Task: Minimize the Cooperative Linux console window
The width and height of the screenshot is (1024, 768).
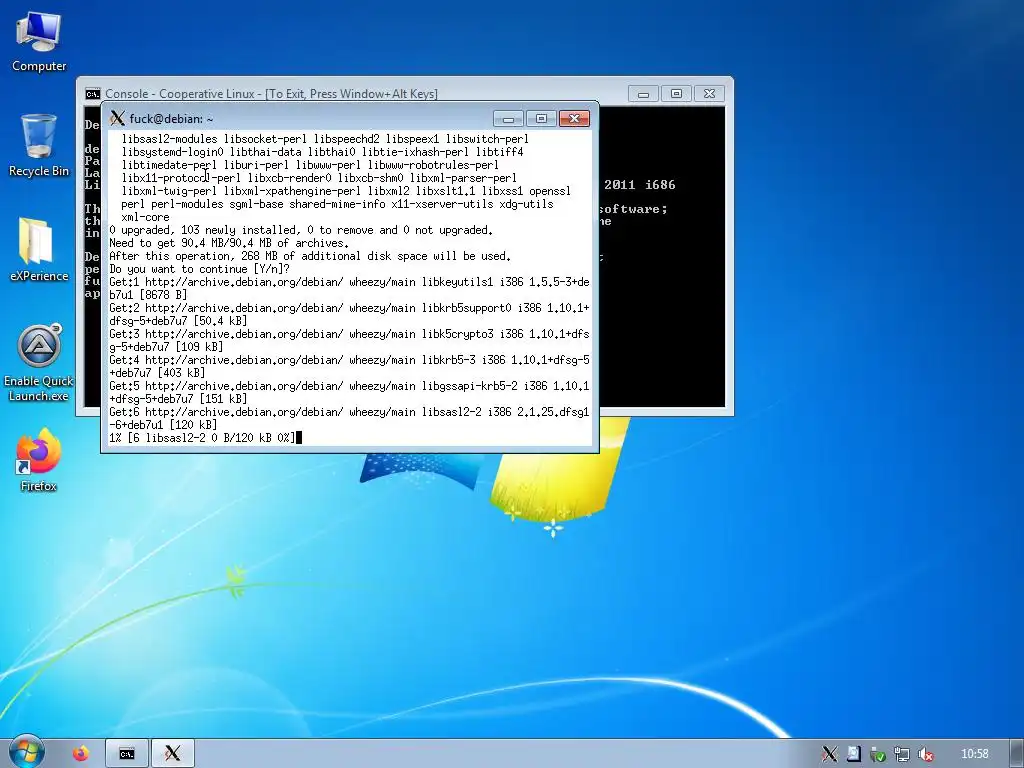Action: tap(643, 94)
